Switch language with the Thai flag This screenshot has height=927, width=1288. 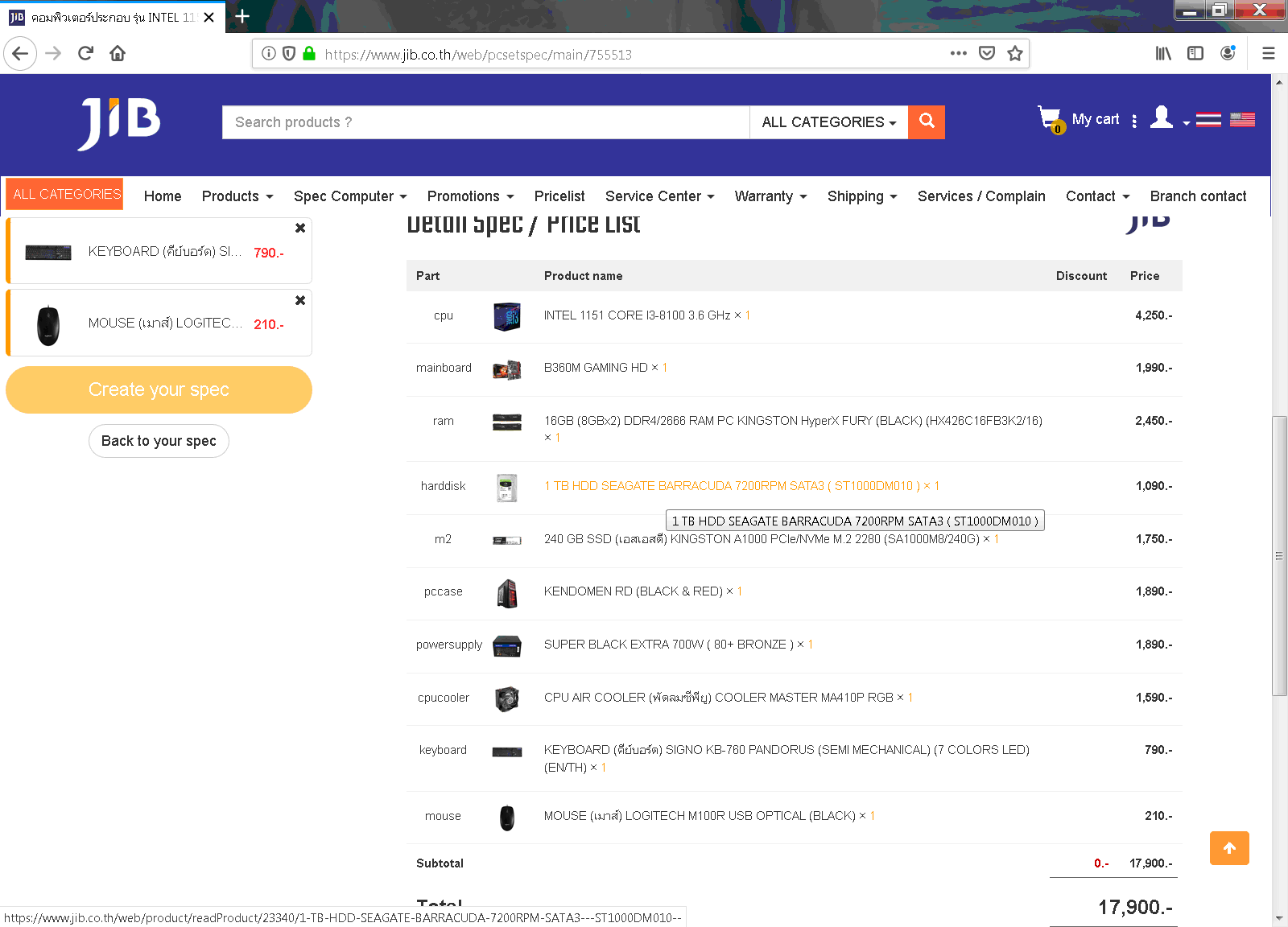pyautogui.click(x=1208, y=120)
